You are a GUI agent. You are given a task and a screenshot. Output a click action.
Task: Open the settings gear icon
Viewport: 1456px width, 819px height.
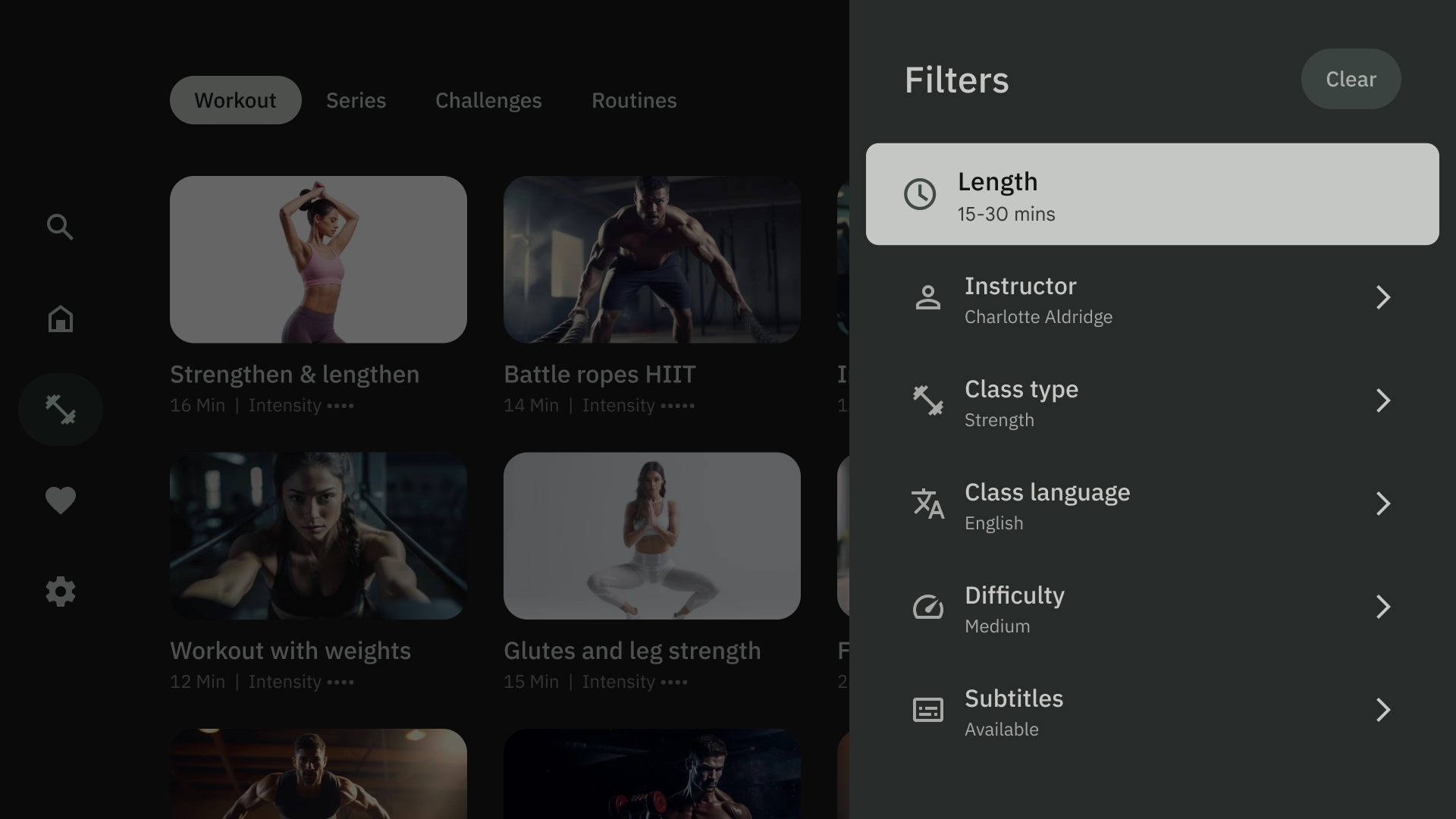[60, 591]
